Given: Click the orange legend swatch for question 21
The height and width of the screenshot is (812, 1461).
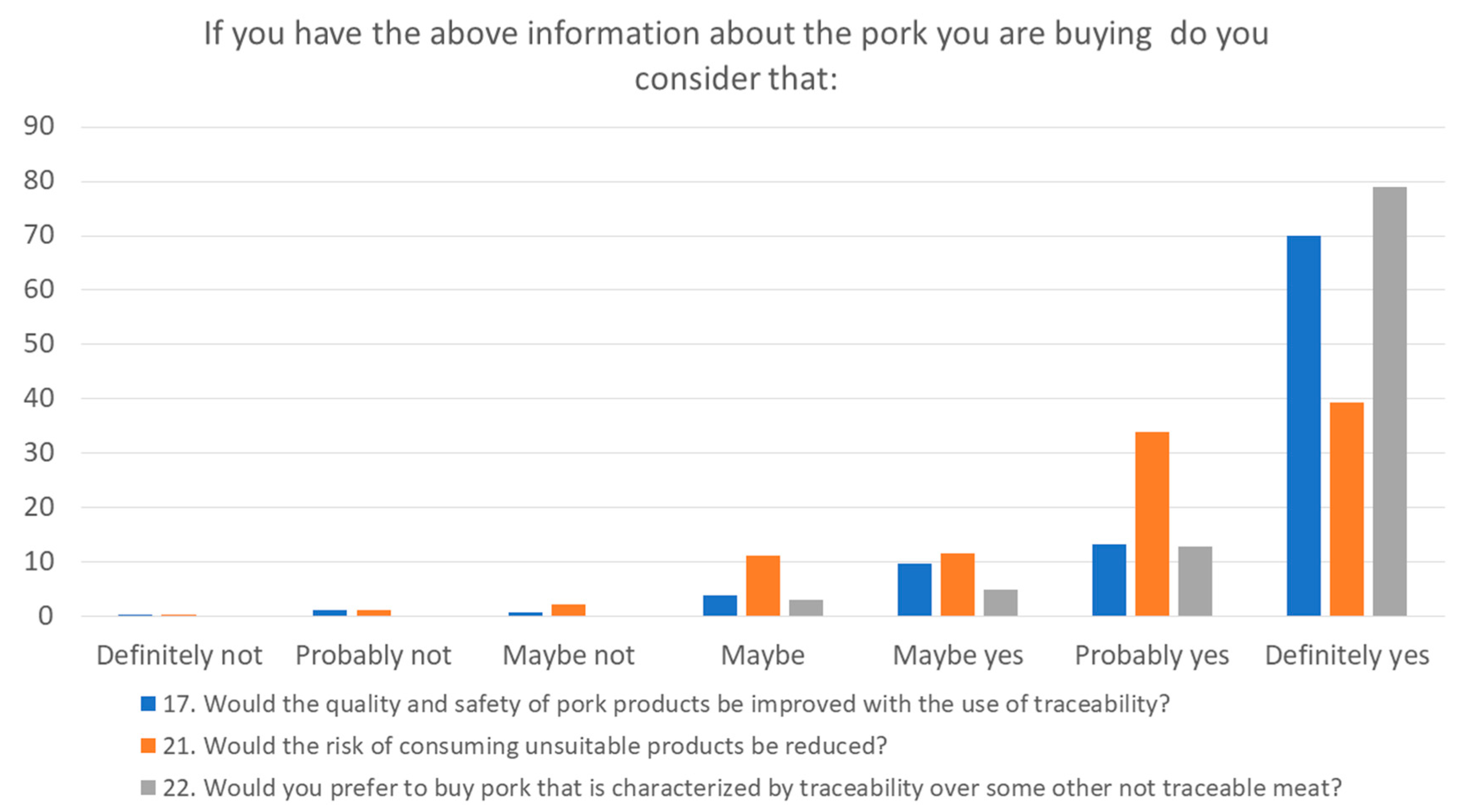Looking at the screenshot, I should [148, 746].
